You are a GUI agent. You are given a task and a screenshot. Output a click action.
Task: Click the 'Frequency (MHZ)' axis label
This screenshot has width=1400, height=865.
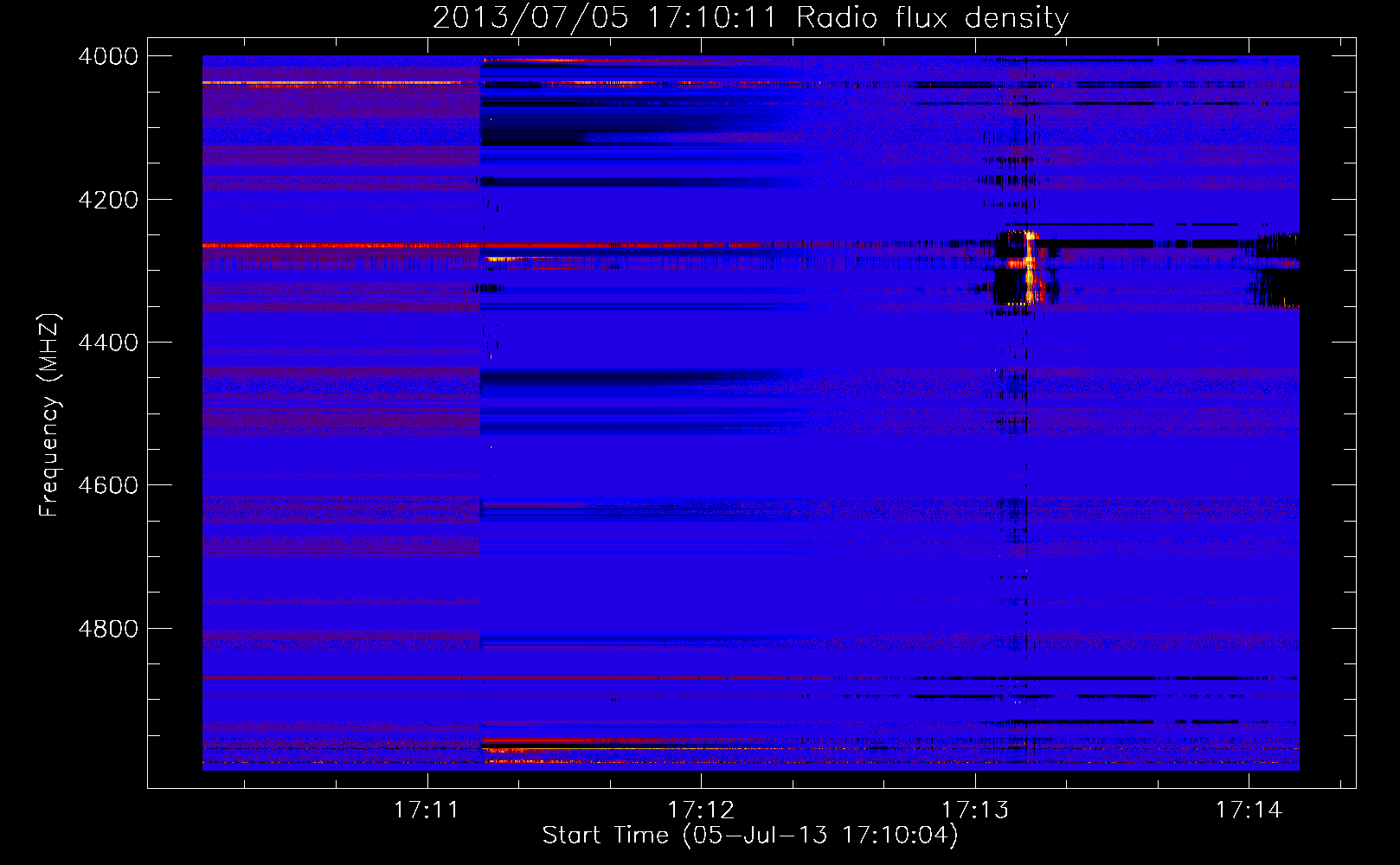point(49,415)
